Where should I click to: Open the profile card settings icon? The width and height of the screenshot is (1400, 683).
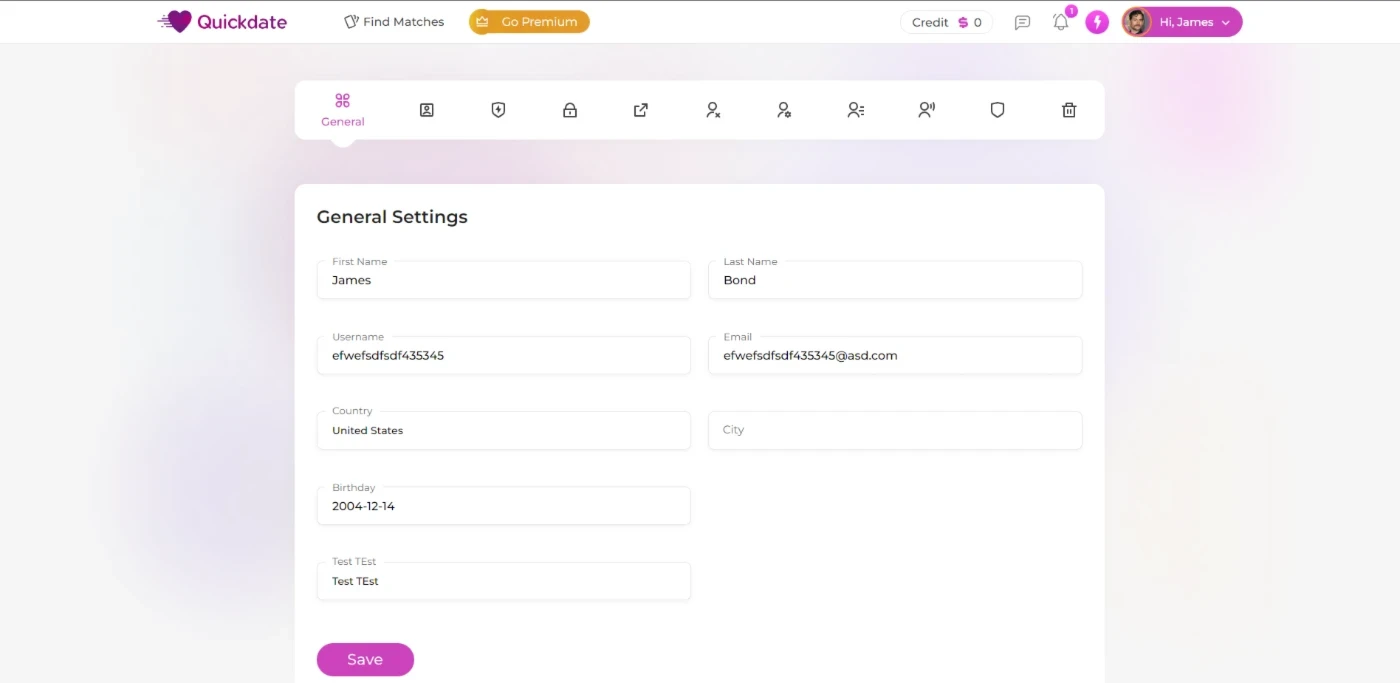click(426, 110)
